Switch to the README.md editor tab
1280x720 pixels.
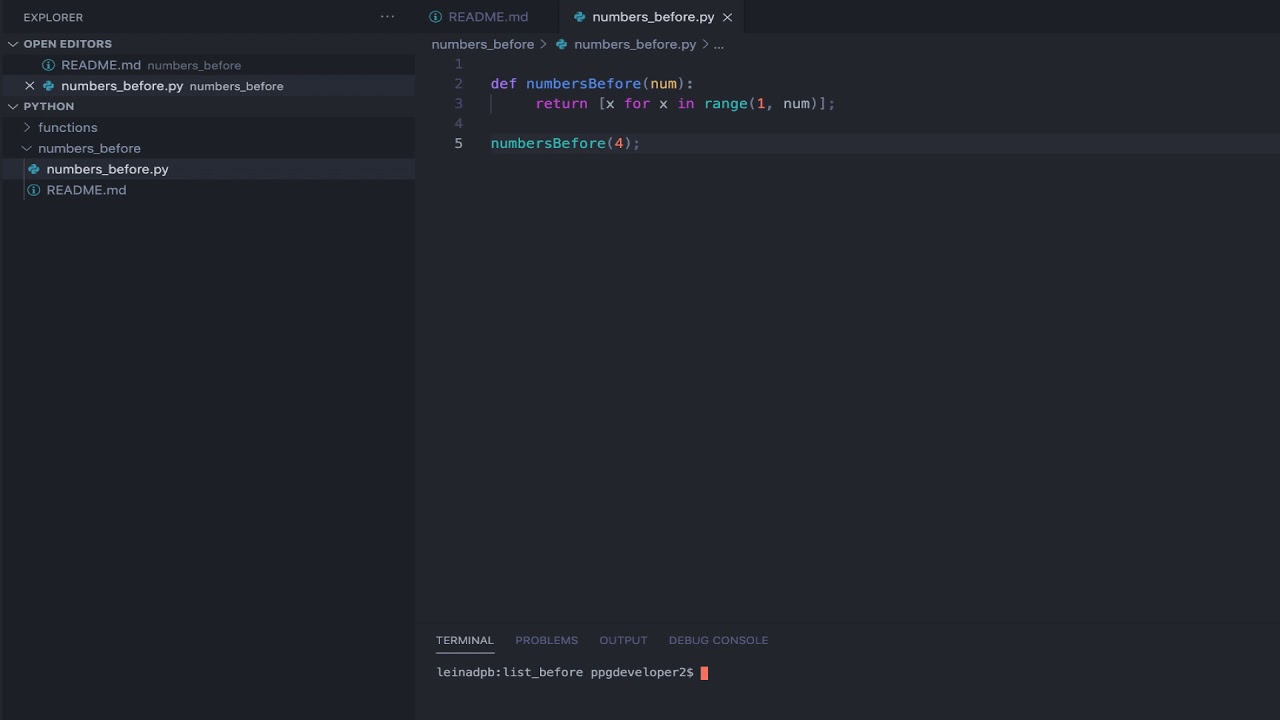point(488,17)
